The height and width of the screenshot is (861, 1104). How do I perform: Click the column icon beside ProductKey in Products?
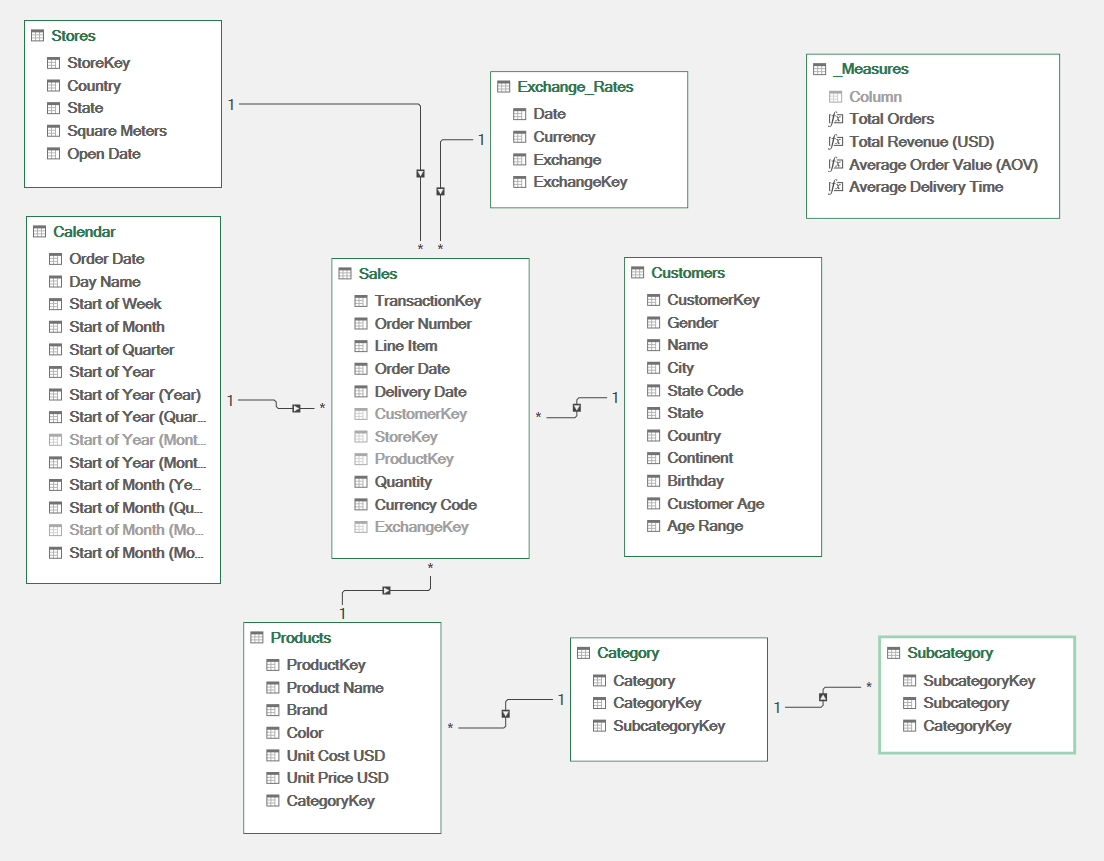(271, 664)
